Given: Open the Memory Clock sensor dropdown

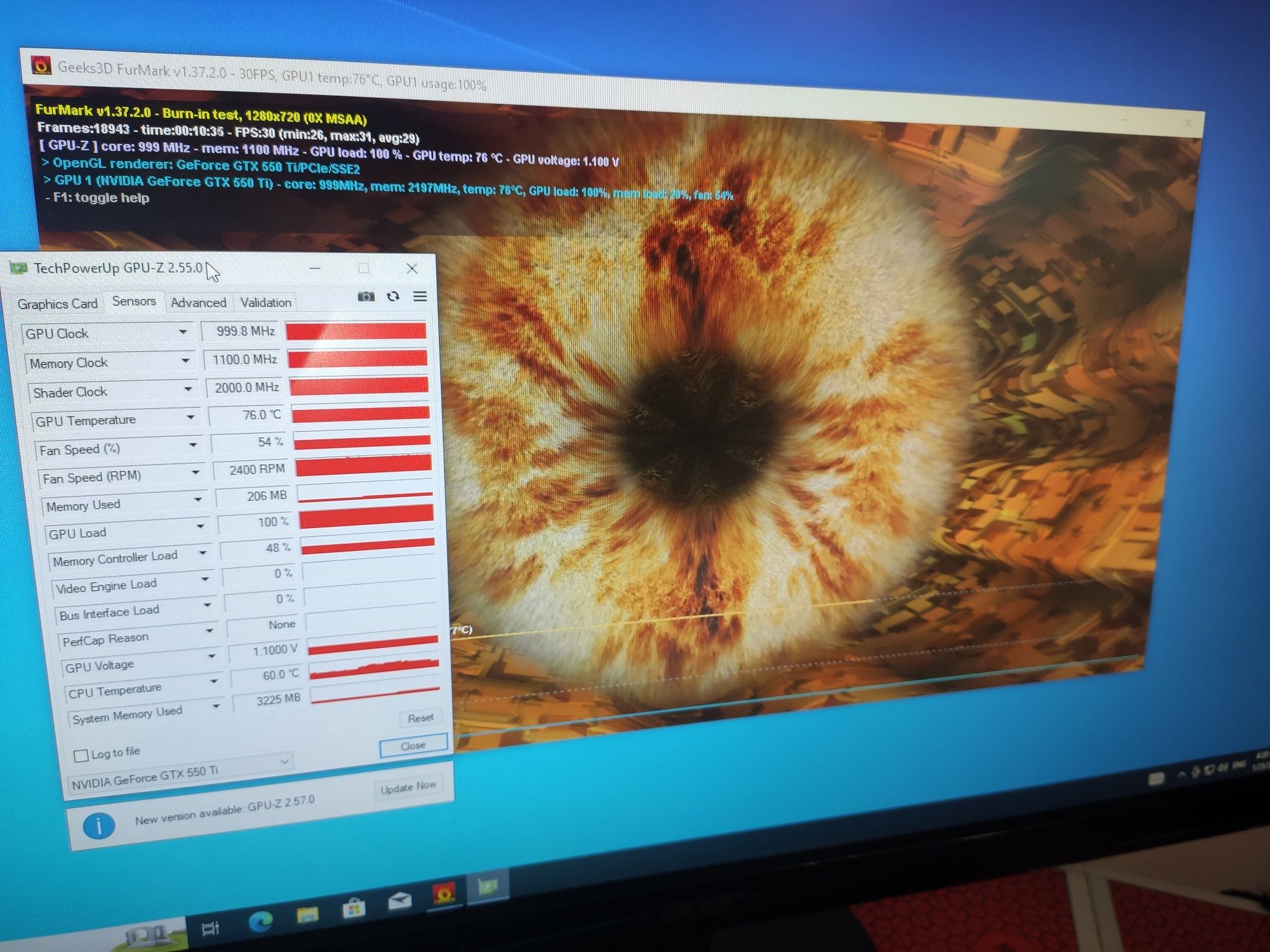Looking at the screenshot, I should pyautogui.click(x=185, y=360).
